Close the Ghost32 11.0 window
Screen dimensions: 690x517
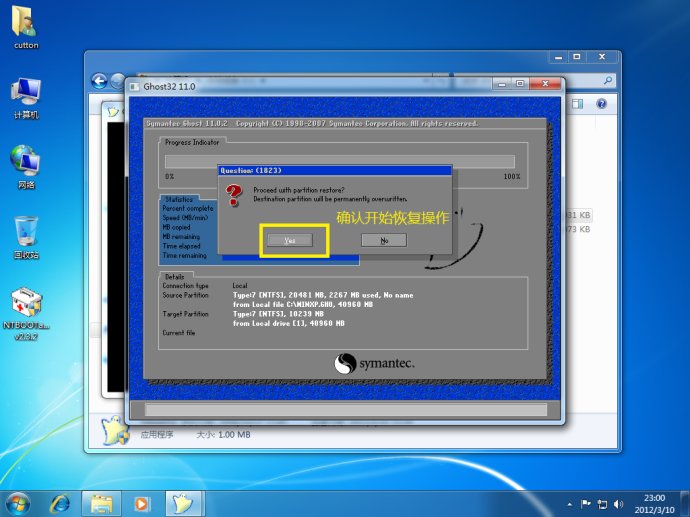pos(546,84)
